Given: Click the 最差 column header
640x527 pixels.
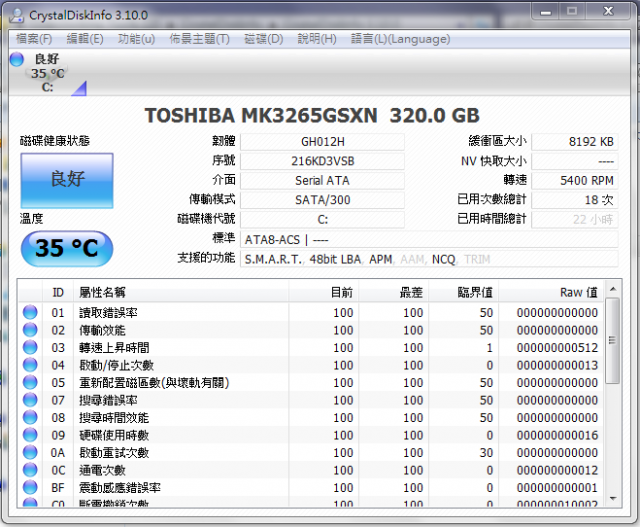Looking at the screenshot, I should (393, 292).
